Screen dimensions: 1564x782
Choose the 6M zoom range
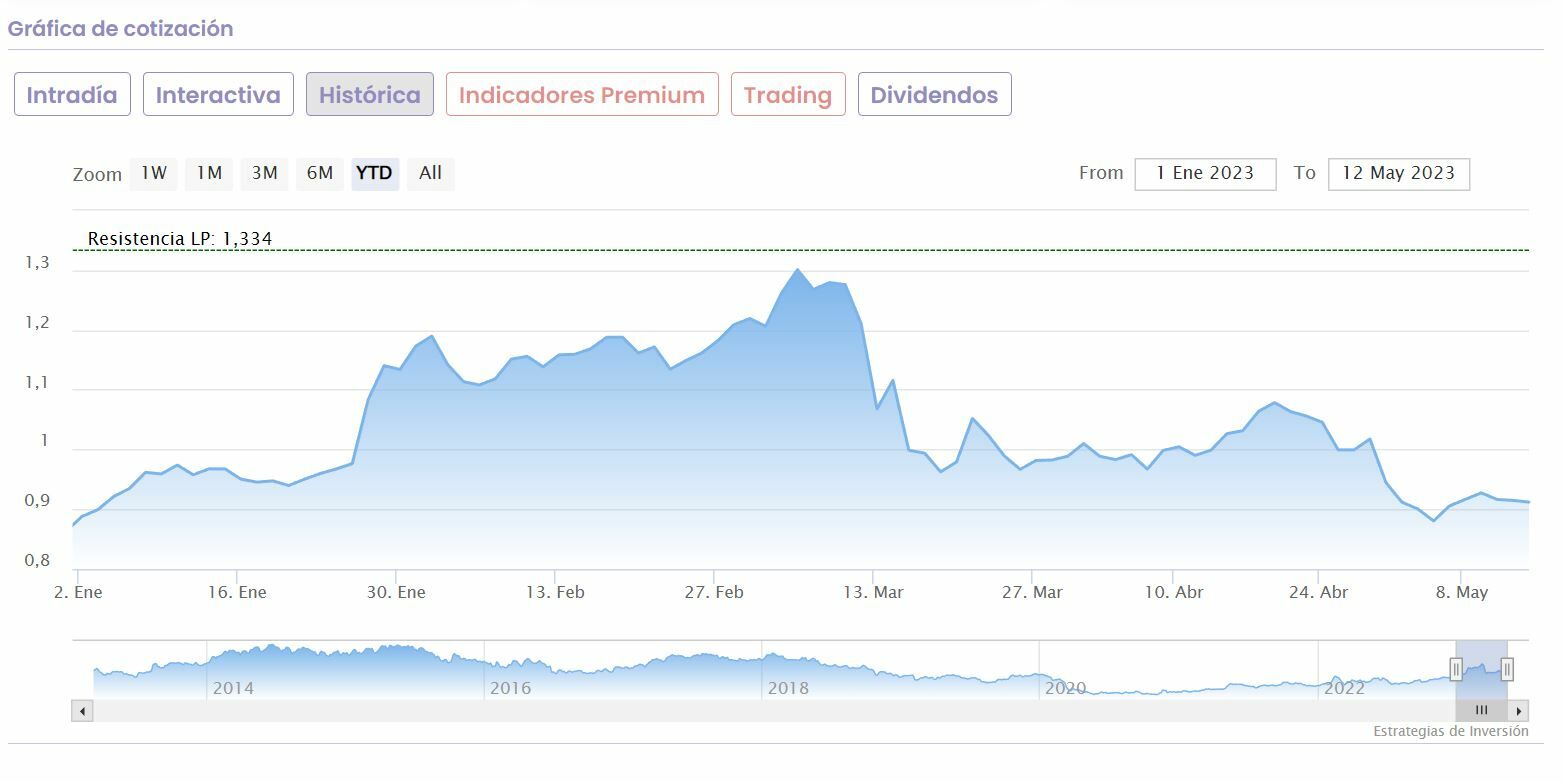tap(320, 173)
